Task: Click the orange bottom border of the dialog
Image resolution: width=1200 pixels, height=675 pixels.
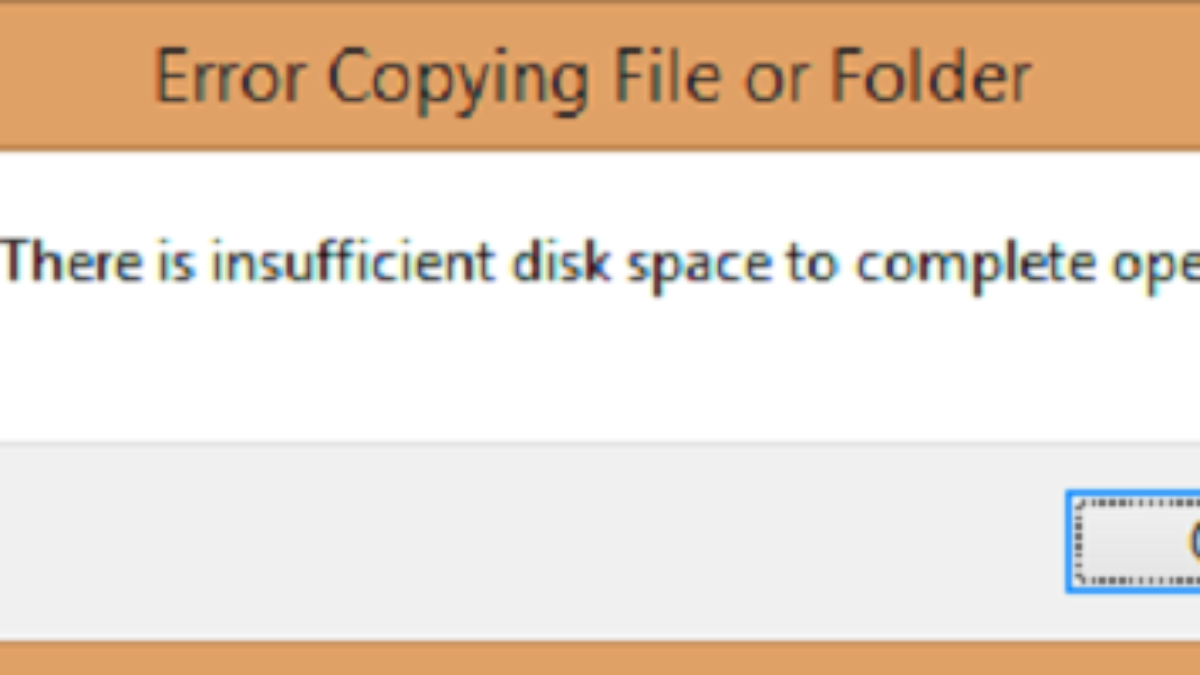Action: point(600,660)
